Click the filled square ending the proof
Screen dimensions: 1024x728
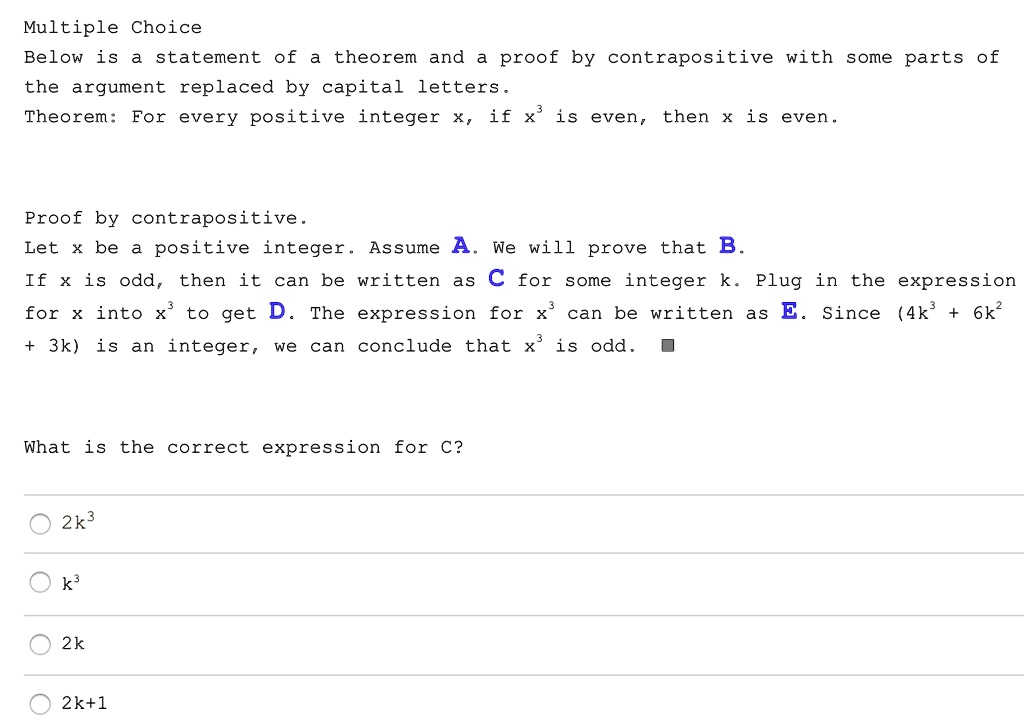pos(666,345)
